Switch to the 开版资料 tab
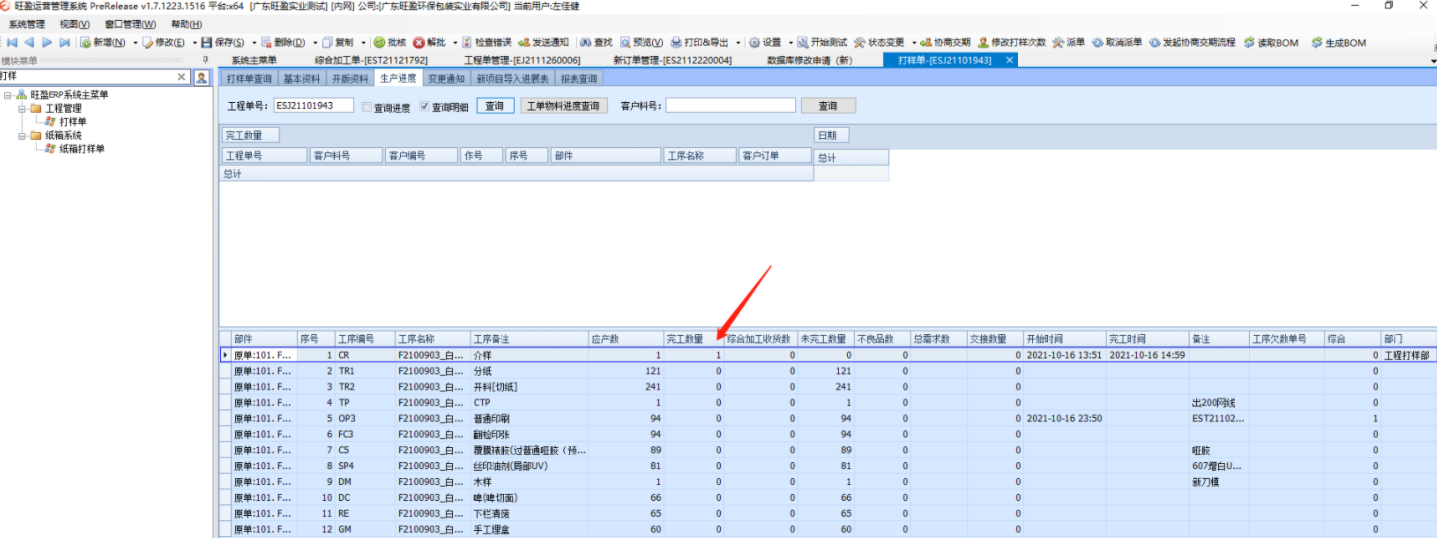 [x=350, y=79]
